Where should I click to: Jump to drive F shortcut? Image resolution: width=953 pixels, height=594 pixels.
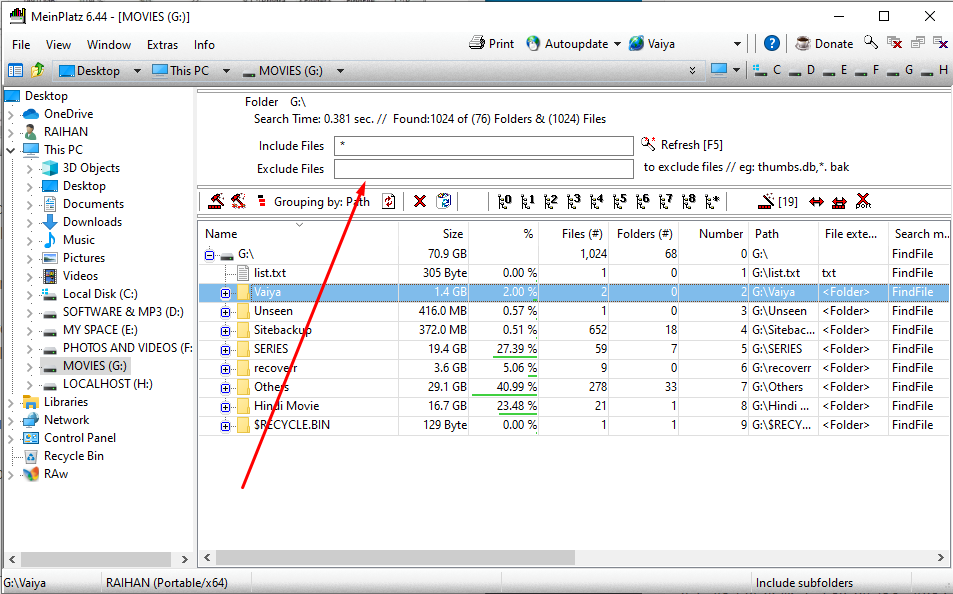[x=867, y=70]
